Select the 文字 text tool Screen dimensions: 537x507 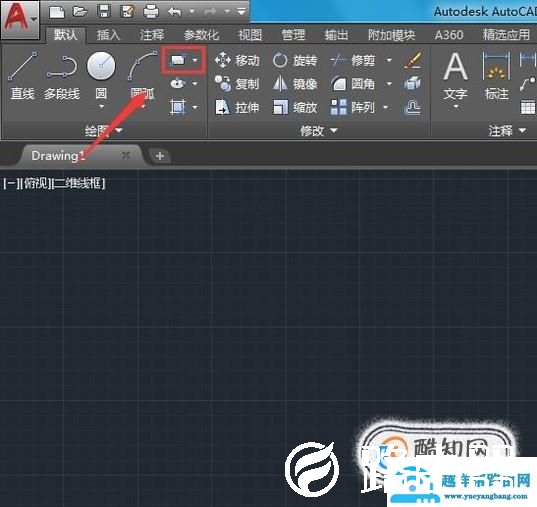(455, 76)
